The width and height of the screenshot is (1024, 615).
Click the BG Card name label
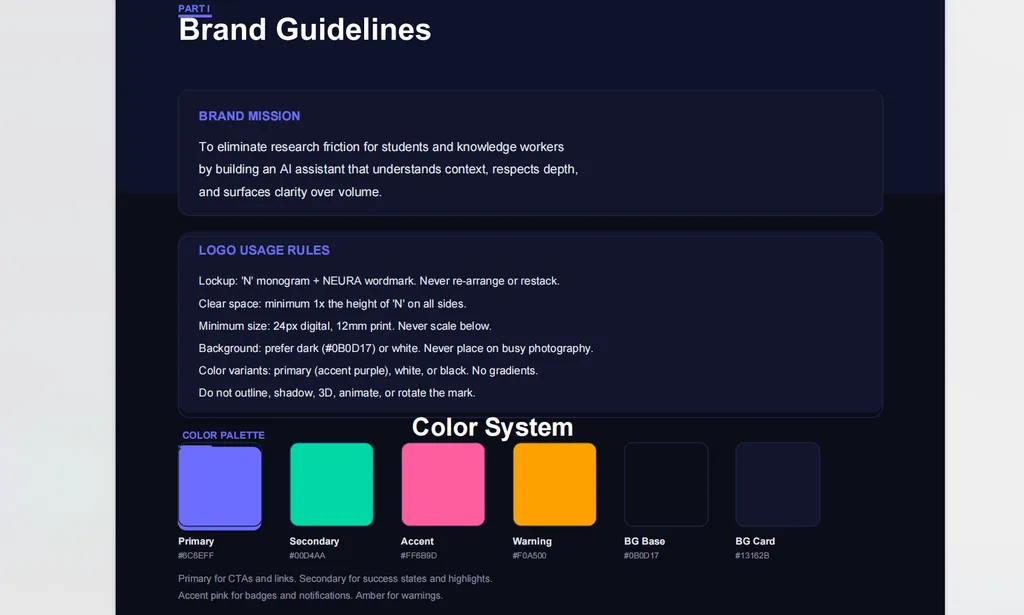click(756, 541)
